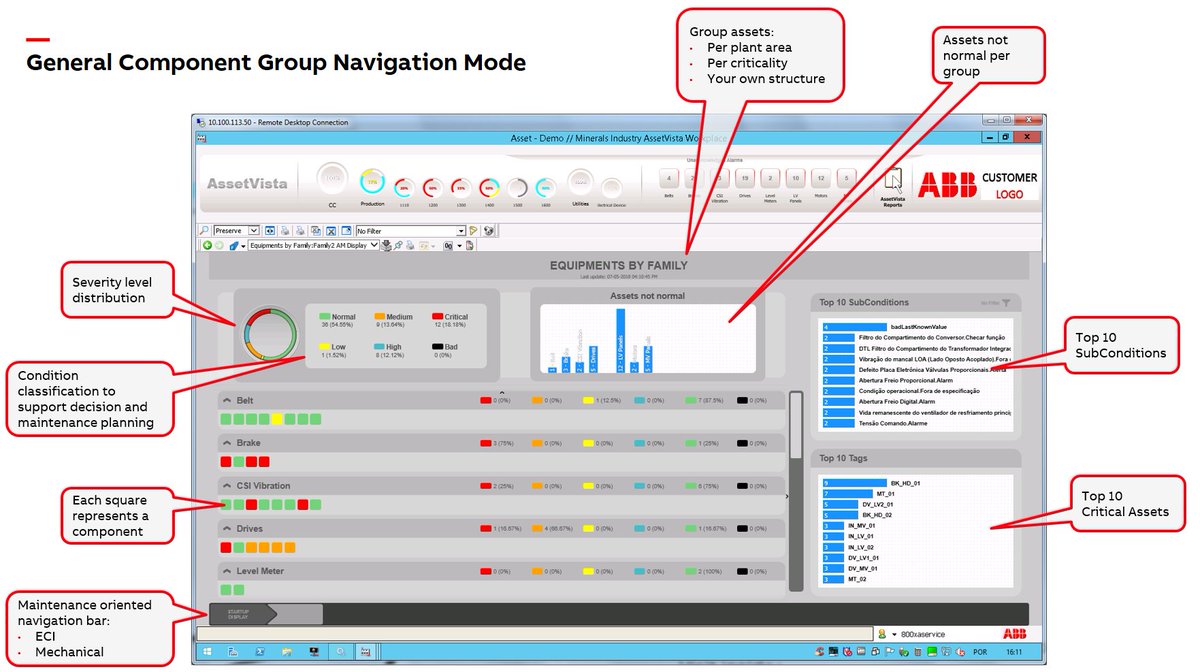Viewport: 1200px width, 672px height.
Task: Select the 1300 area gauge
Action: pyautogui.click(x=461, y=187)
